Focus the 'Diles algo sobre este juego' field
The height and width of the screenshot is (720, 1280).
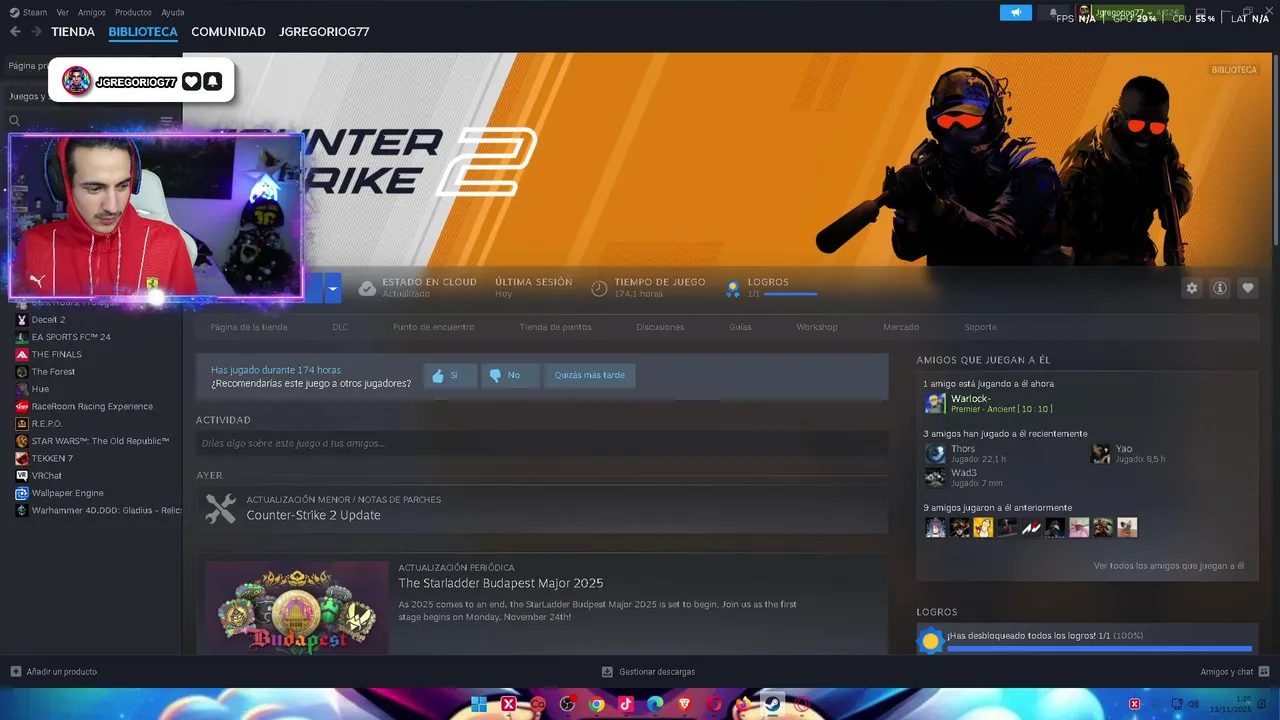[542, 443]
